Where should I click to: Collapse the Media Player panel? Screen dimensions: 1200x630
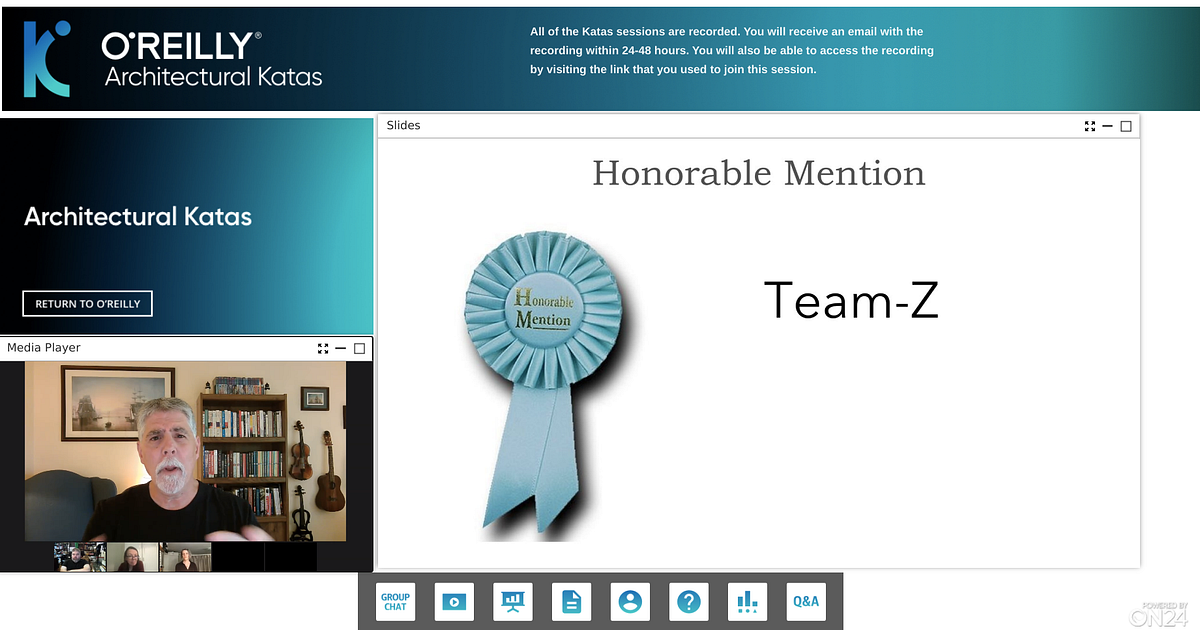(x=340, y=348)
